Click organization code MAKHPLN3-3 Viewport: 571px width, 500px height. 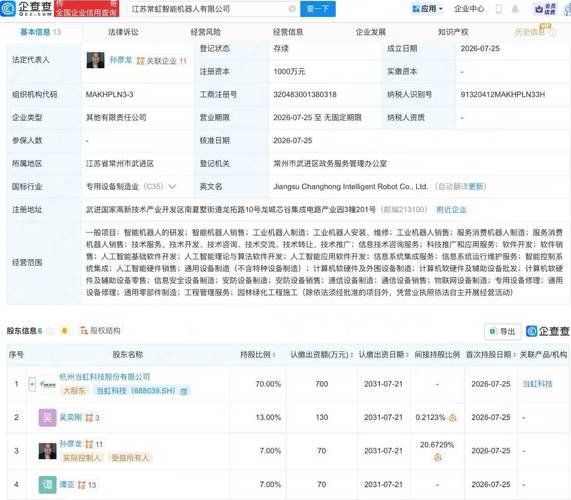click(109, 95)
